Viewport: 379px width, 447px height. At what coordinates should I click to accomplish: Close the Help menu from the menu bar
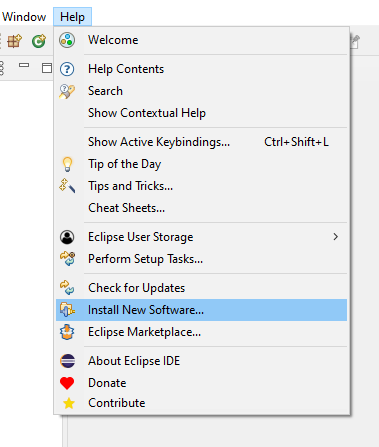72,17
